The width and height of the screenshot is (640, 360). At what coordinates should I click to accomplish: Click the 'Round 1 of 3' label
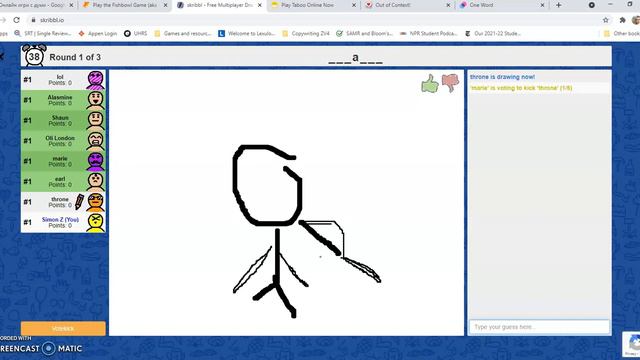pos(75,57)
